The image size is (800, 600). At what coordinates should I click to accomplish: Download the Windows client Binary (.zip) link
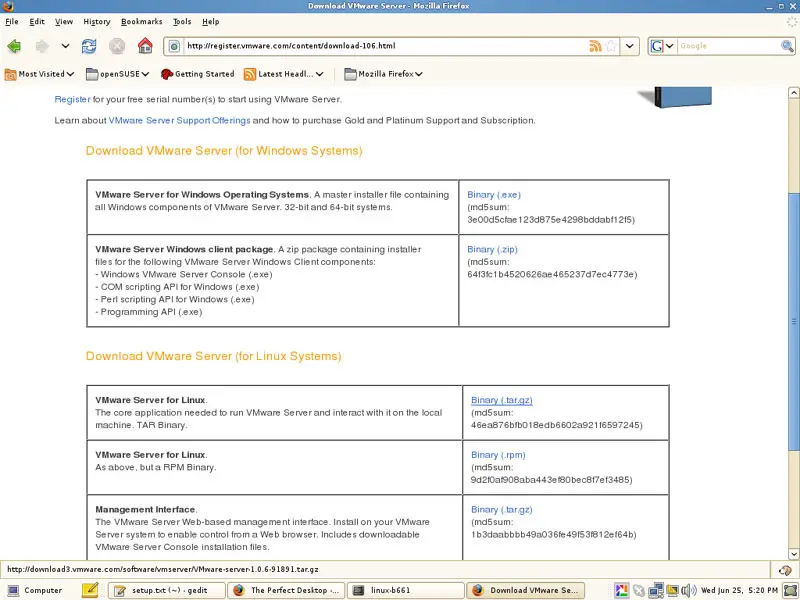point(492,249)
